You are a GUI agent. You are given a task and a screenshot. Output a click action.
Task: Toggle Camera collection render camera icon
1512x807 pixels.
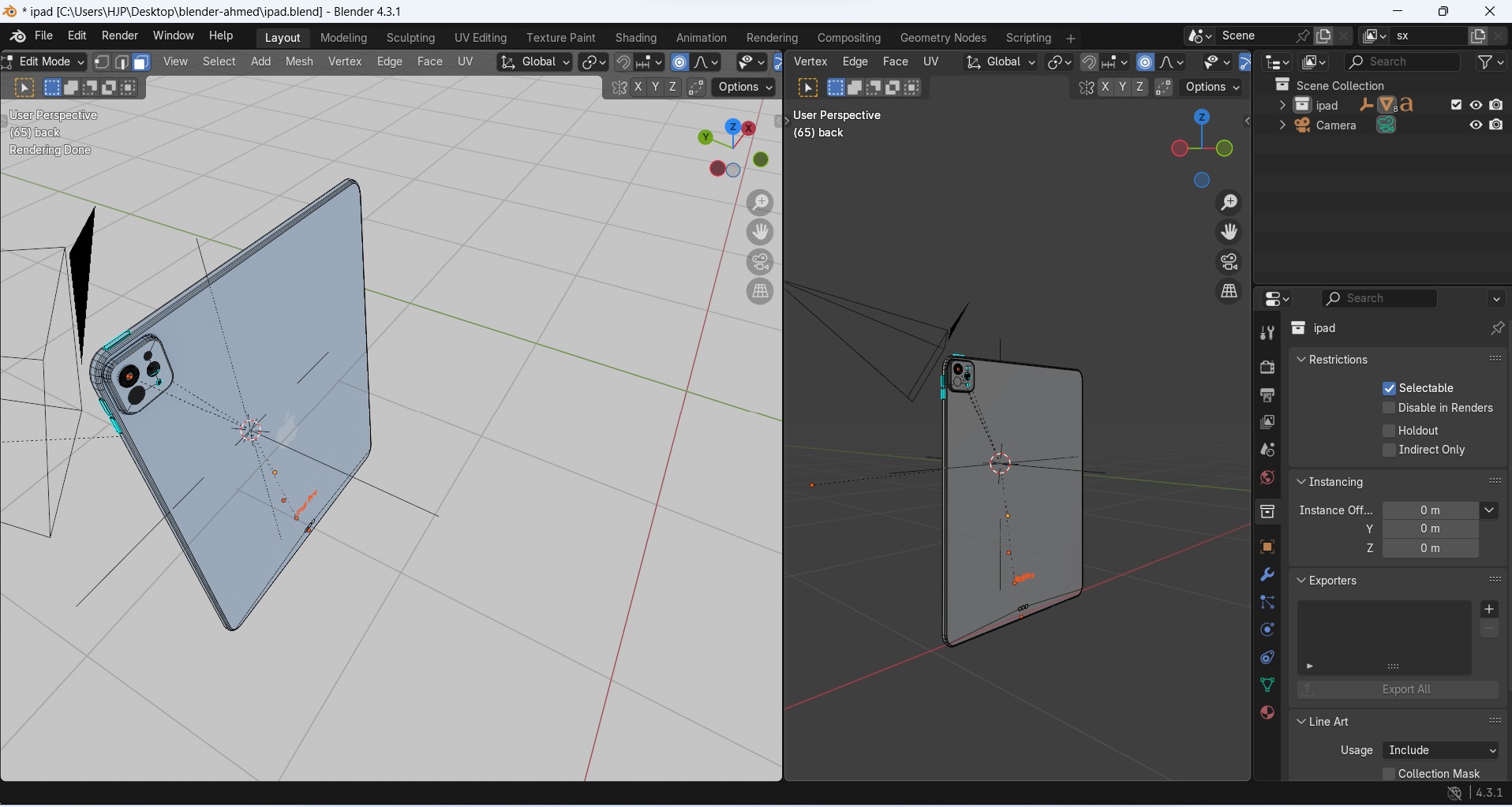pyautogui.click(x=1497, y=125)
